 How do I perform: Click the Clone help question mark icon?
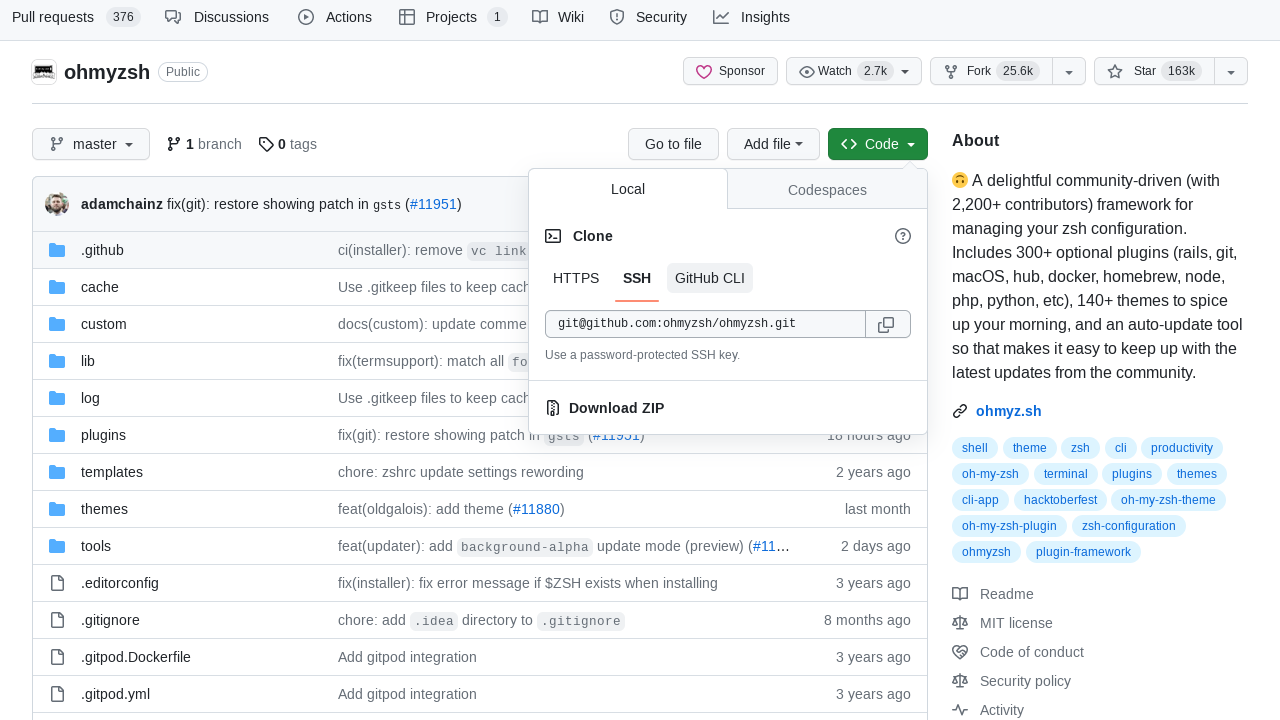coord(903,236)
